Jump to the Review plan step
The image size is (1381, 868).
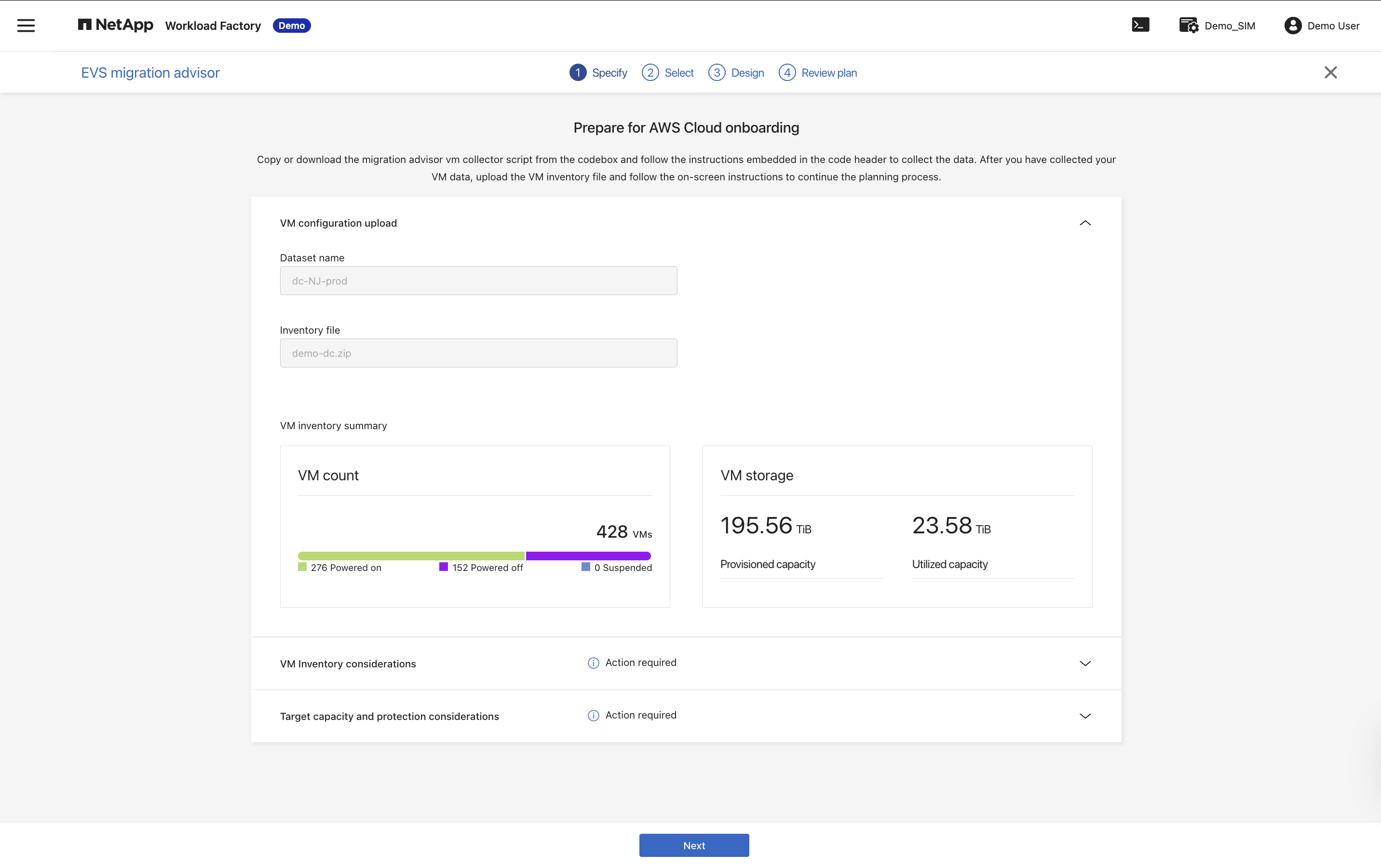click(x=818, y=73)
